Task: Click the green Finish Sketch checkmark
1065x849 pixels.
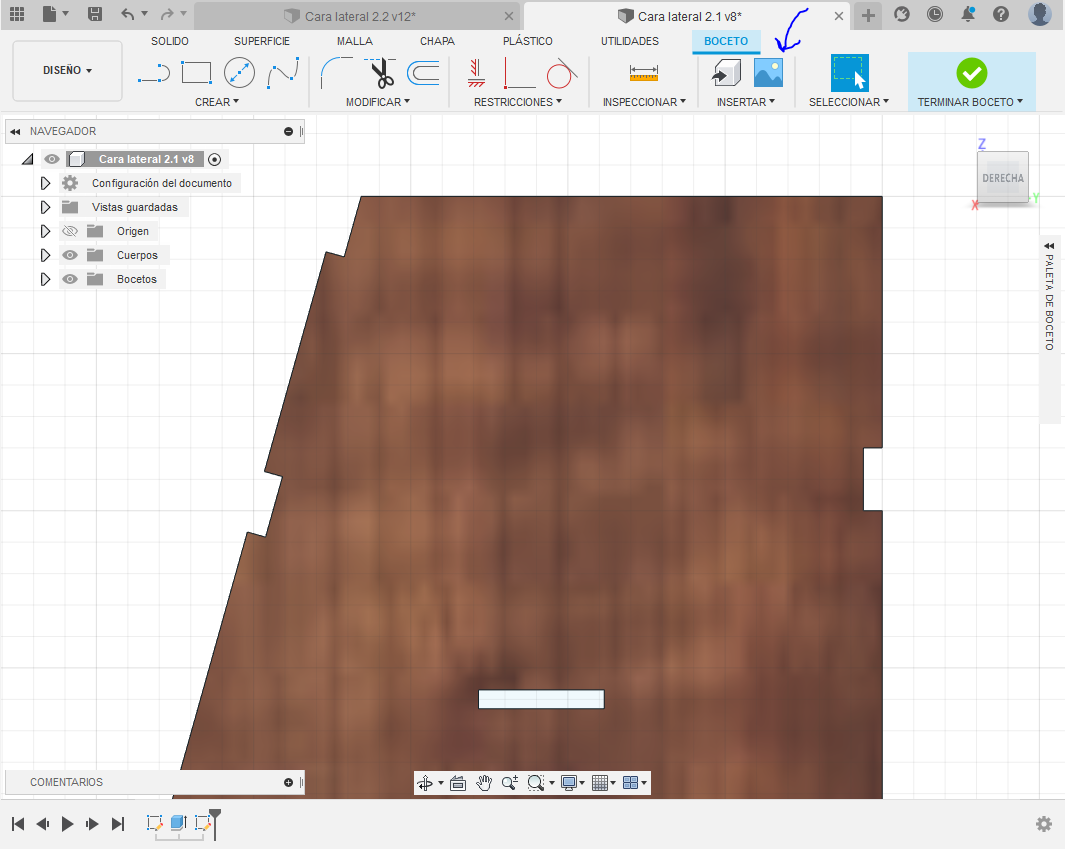Action: tap(971, 73)
